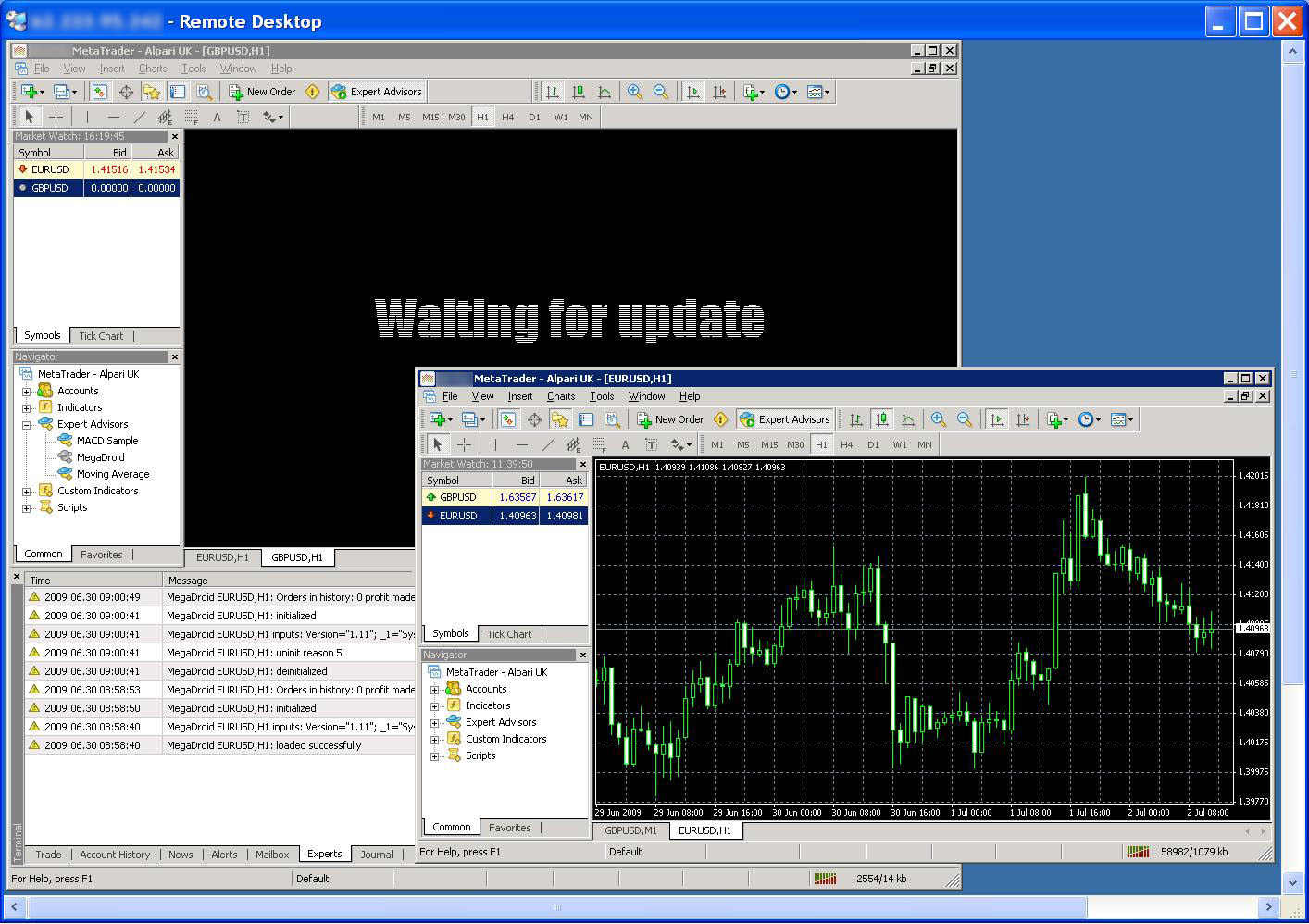
Task: Expand Scripts node in front window Navigator
Action: click(x=435, y=756)
